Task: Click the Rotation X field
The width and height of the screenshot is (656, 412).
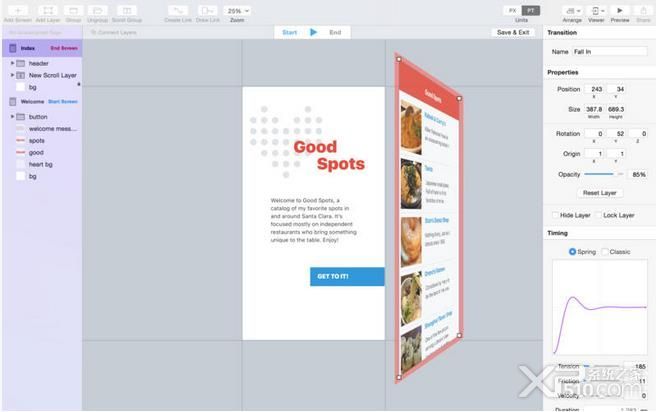Action: pyautogui.click(x=594, y=133)
